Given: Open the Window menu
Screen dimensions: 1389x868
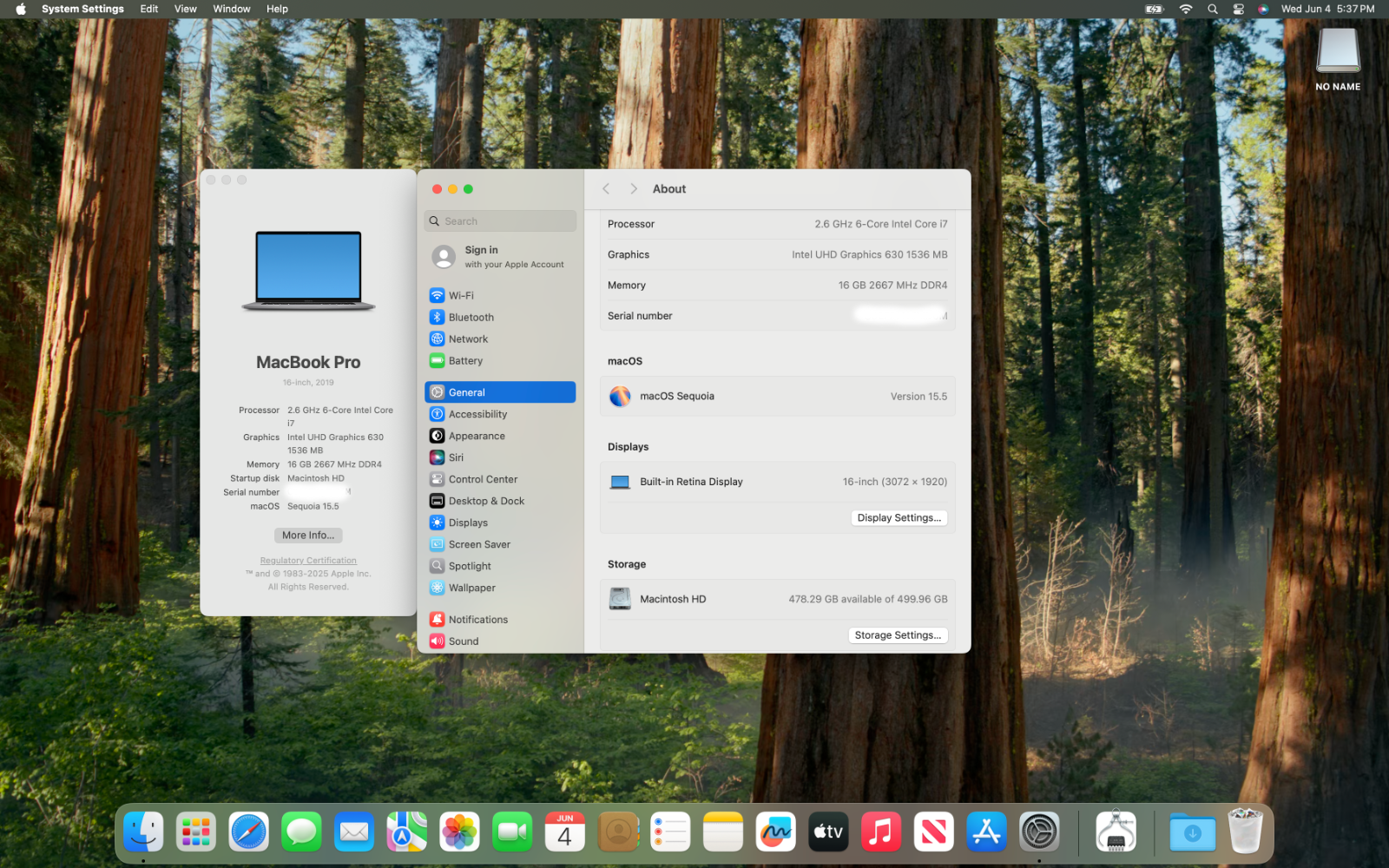Looking at the screenshot, I should 232,9.
